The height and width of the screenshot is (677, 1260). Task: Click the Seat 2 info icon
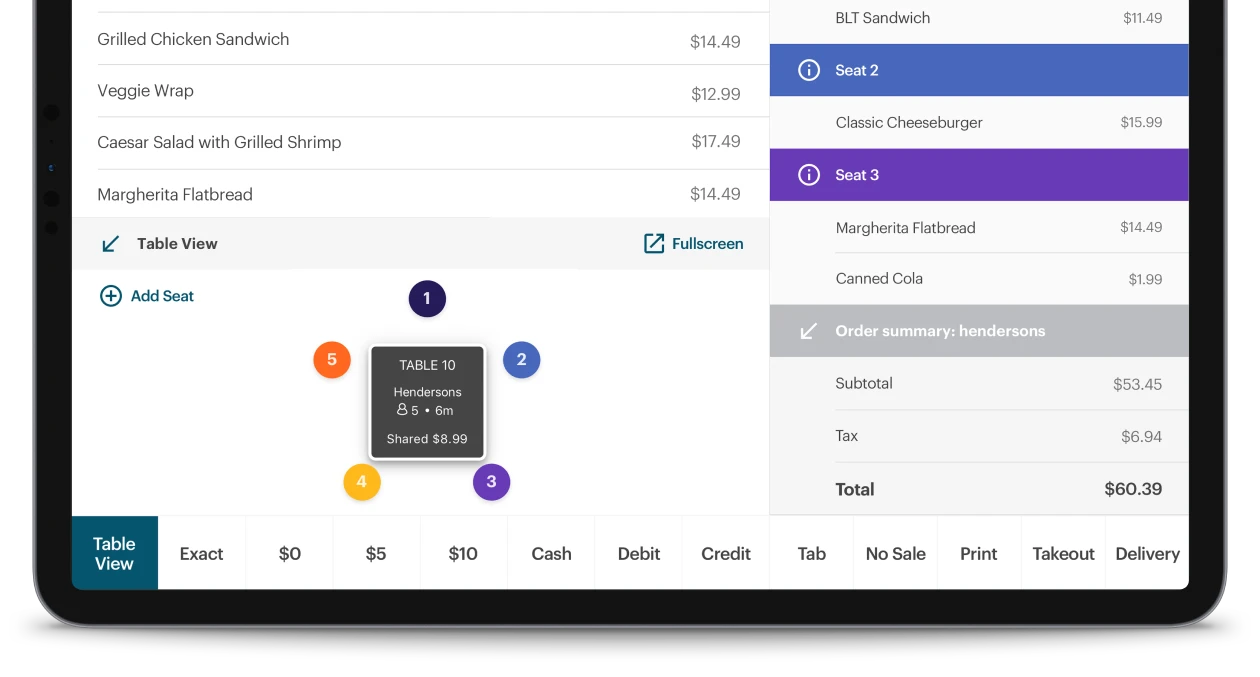pos(808,70)
